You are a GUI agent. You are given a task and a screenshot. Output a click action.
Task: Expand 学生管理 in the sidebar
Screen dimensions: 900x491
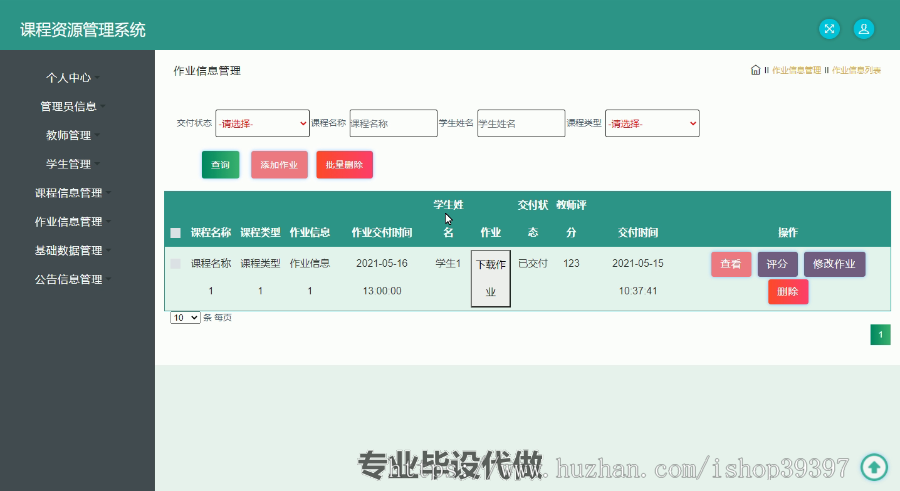(72, 164)
